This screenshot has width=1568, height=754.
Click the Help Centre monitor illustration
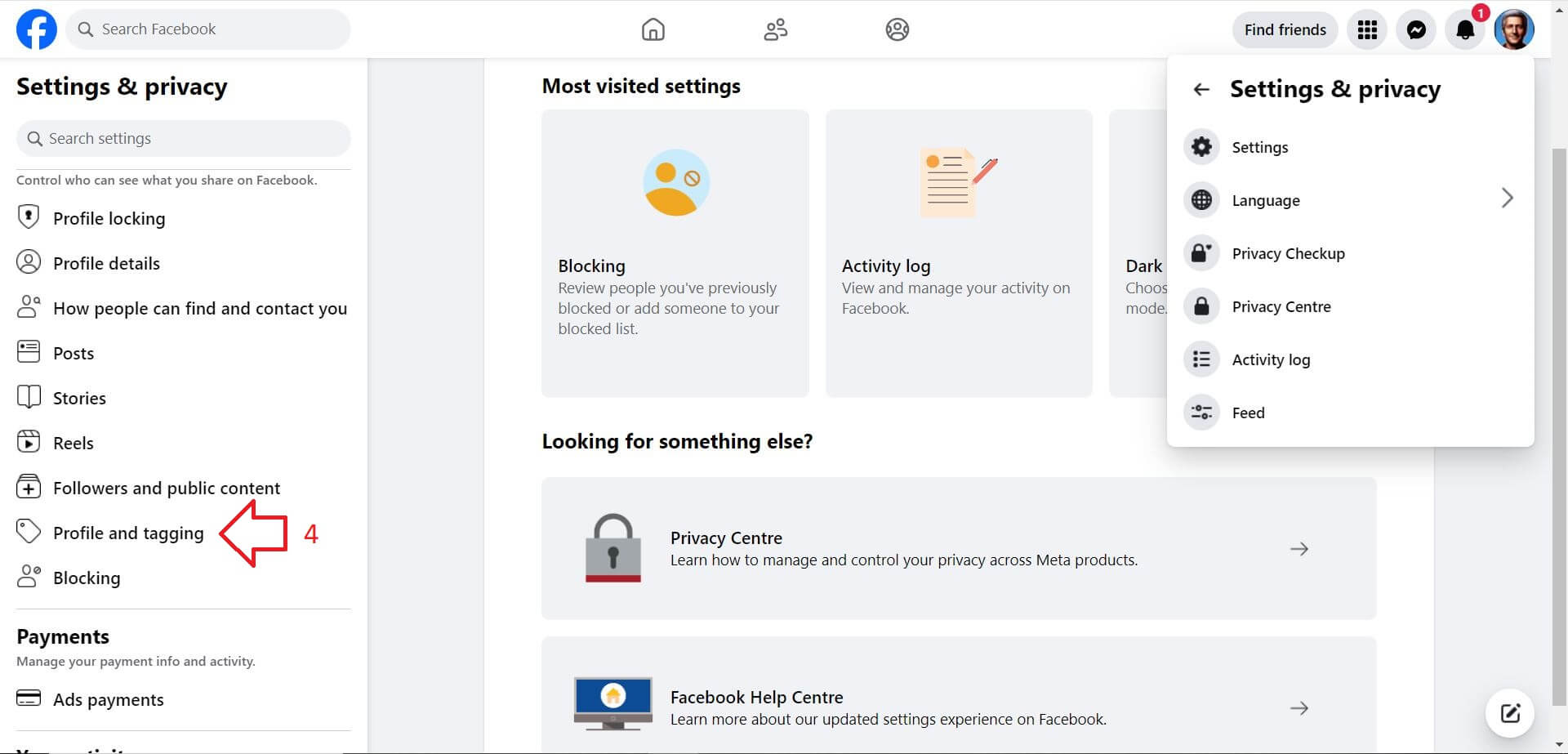(x=612, y=703)
